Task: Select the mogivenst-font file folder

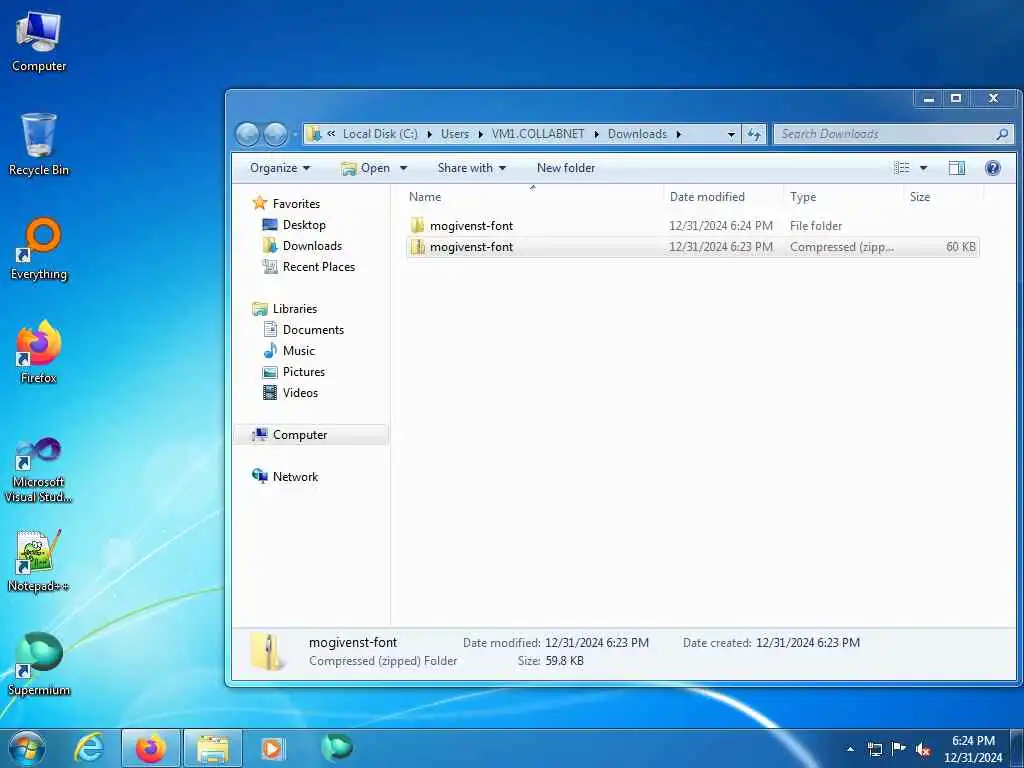Action: (x=692, y=226)
